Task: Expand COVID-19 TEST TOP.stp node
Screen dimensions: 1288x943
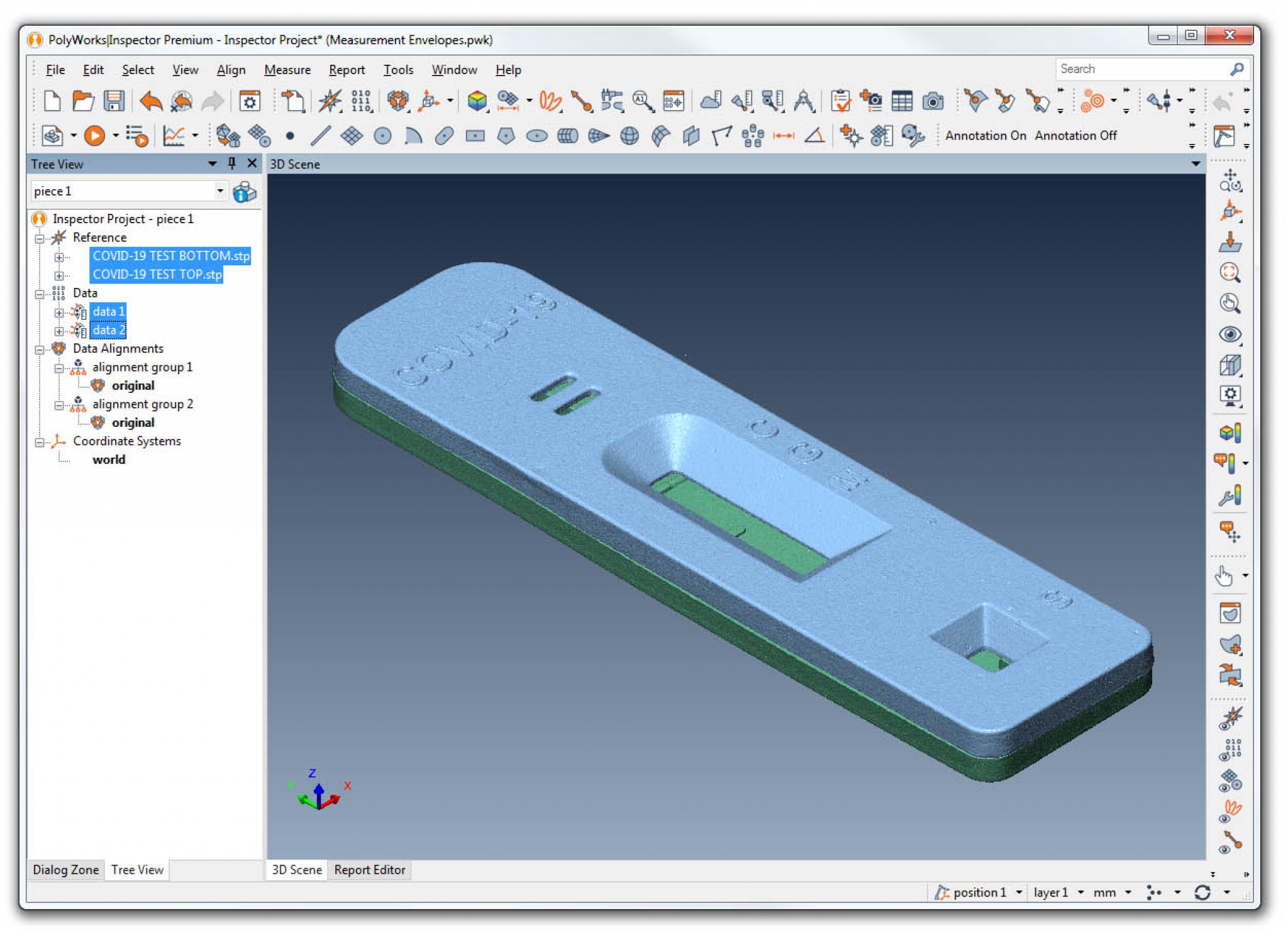Action: tap(58, 275)
